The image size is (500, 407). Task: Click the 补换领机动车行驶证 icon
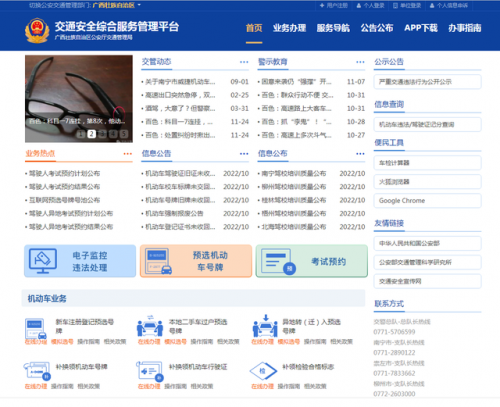point(150,371)
